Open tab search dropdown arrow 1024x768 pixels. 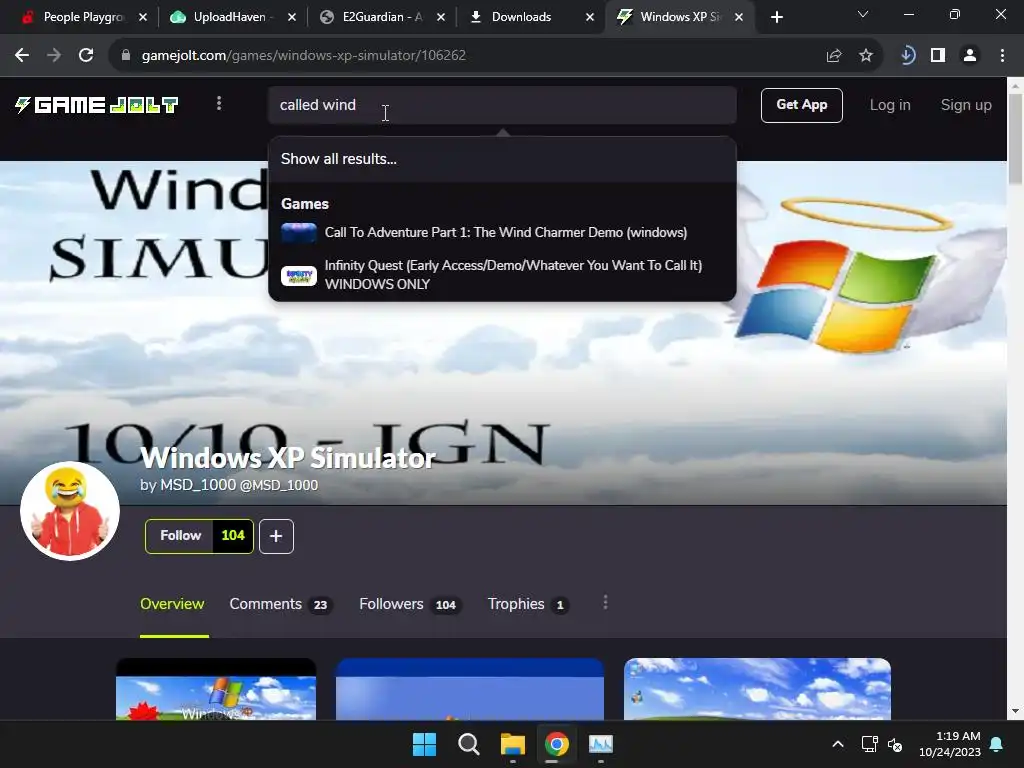click(x=863, y=14)
